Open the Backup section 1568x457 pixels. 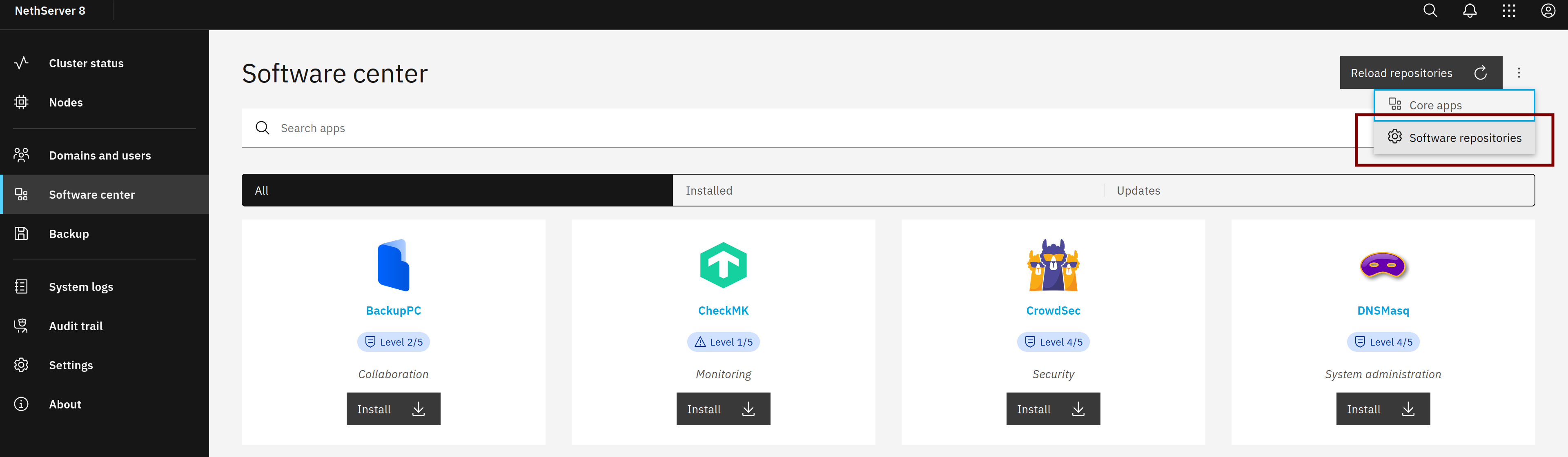tap(69, 234)
